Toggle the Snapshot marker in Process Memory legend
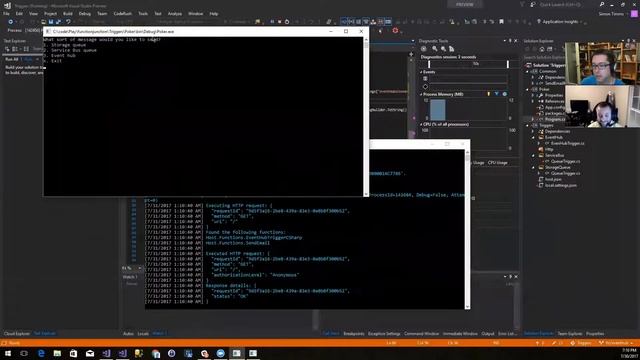Viewport: 640px width, 360px height. (497, 94)
